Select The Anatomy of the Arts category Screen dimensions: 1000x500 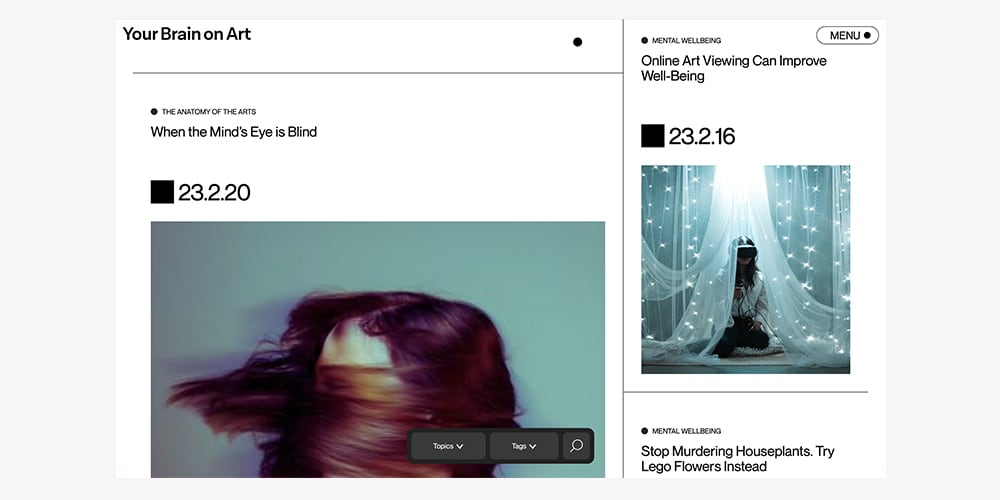click(x=209, y=112)
